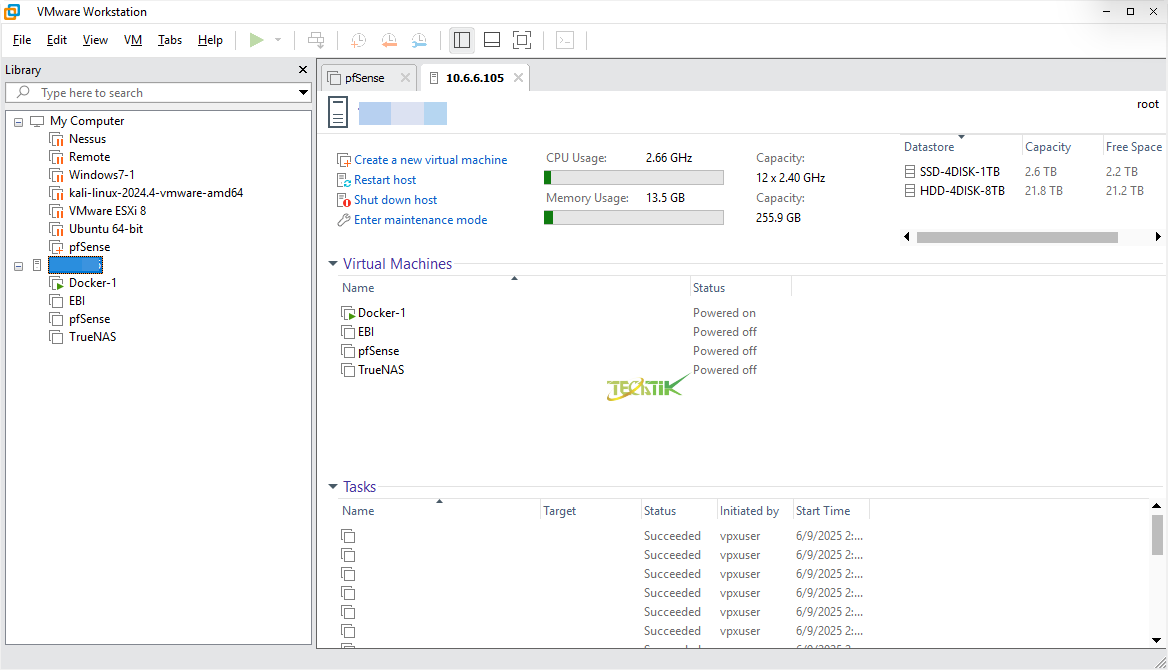Click the Memory usage progress bar
Viewport: 1168px width, 670px height.
tap(634, 218)
